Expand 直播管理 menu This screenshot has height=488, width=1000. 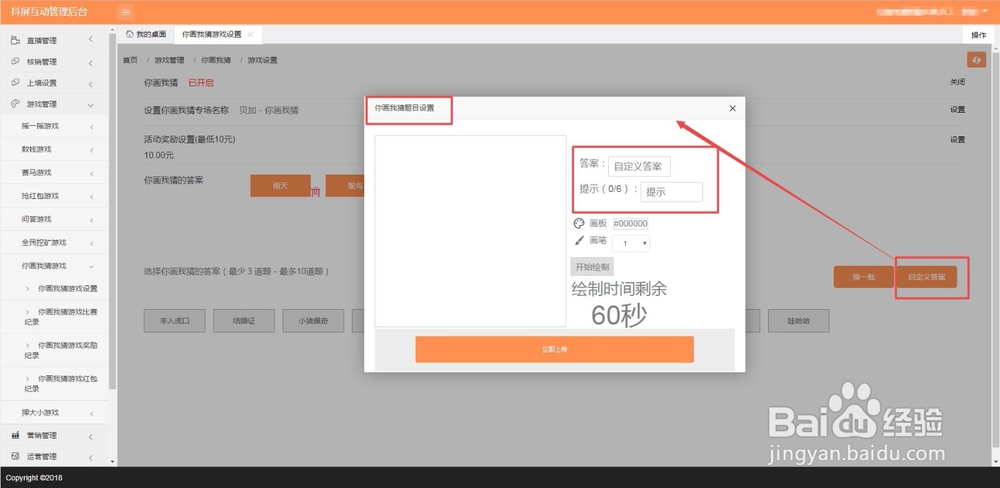91,40
